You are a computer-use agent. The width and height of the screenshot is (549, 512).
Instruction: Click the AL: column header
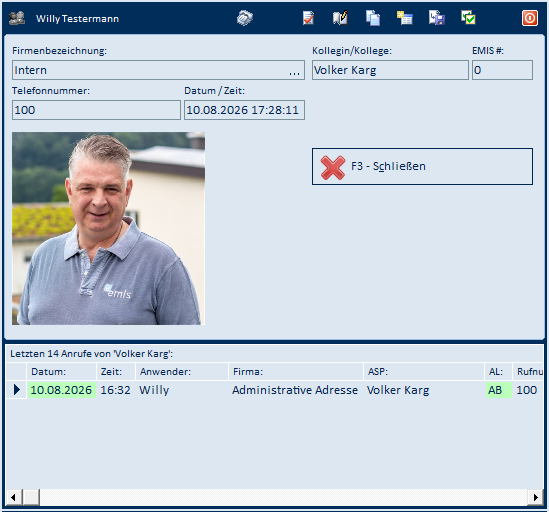click(499, 372)
